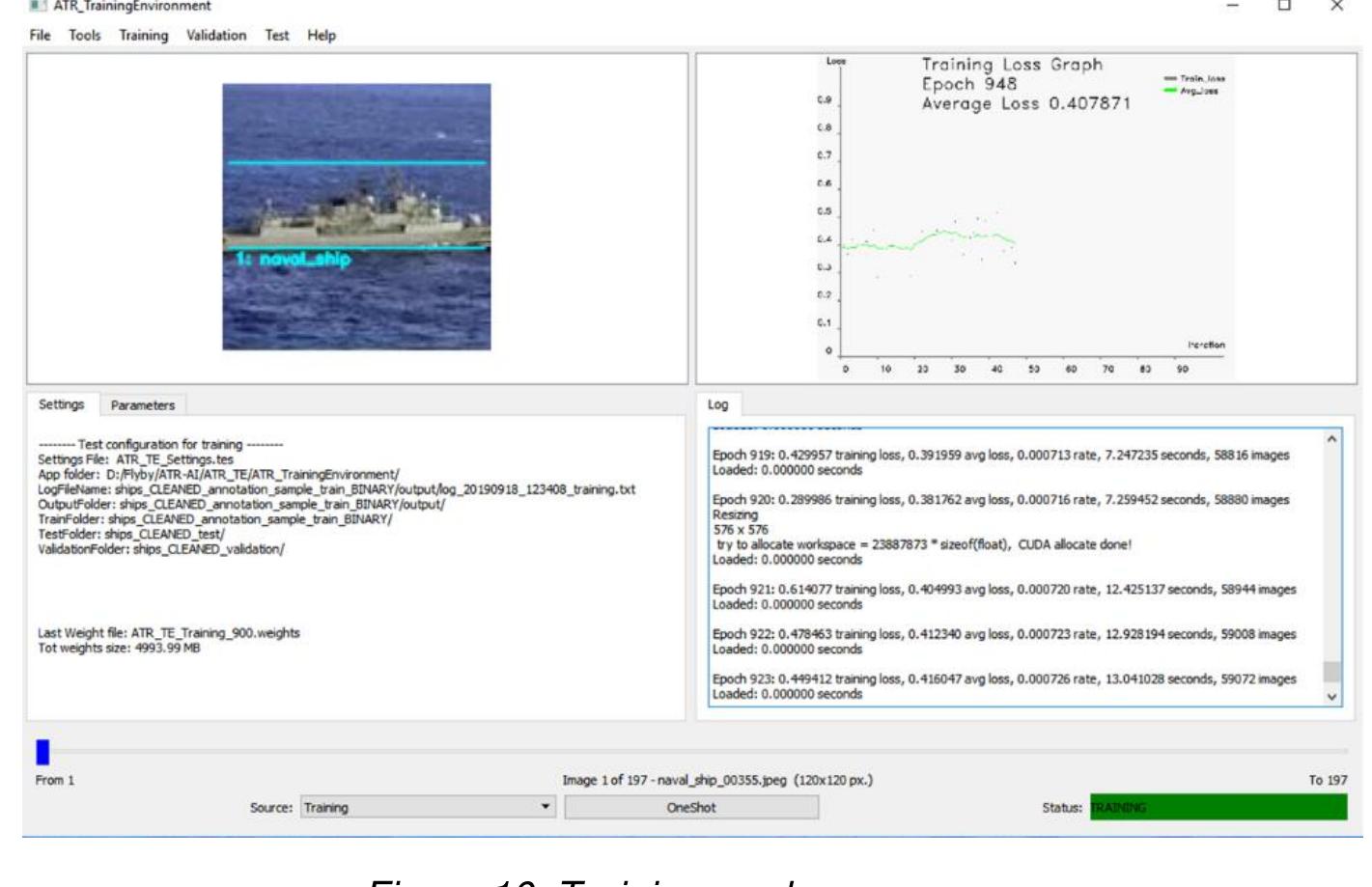Click the 'Average Loss 0.407871' graph text

click(x=1025, y=103)
